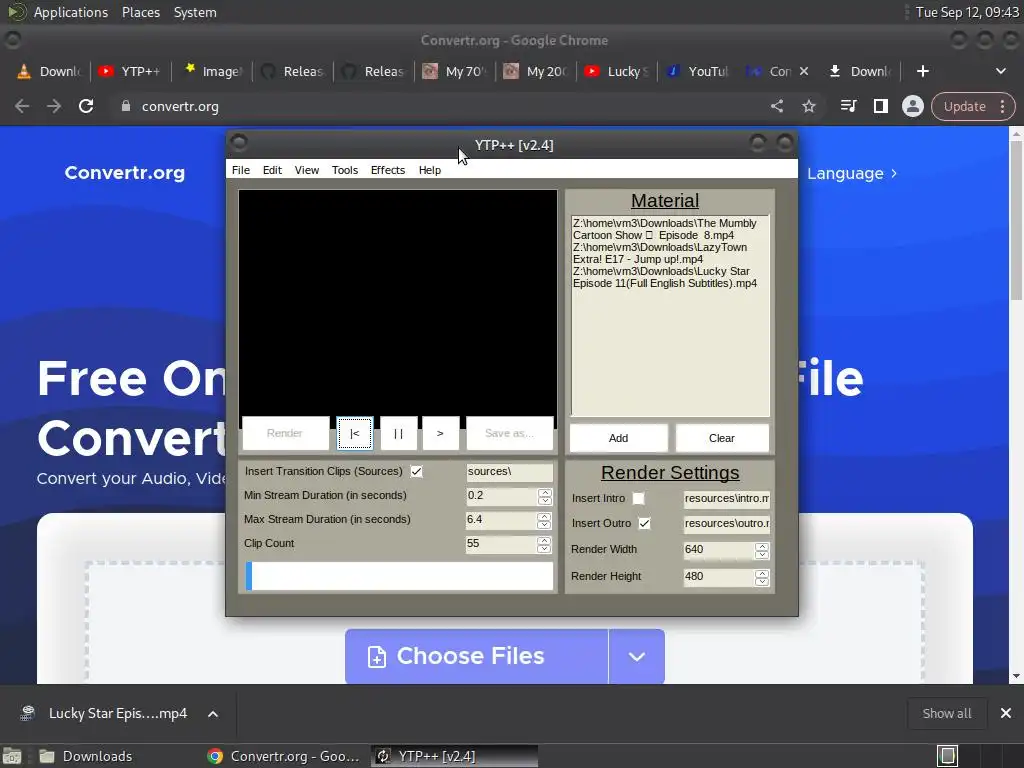
Task: Open Lucky Star download item menu
Action: [213, 714]
